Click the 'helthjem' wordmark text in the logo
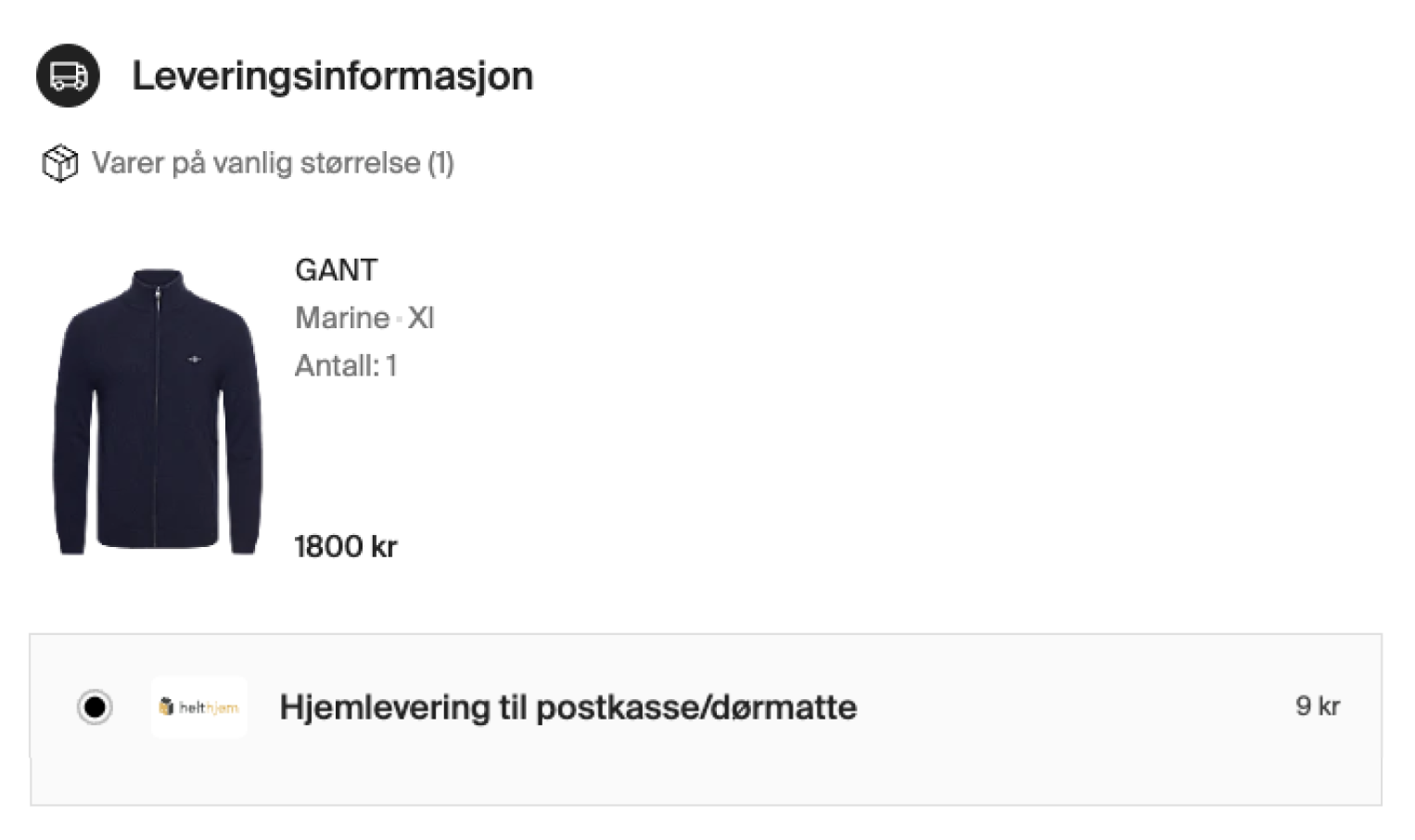The height and width of the screenshot is (840, 1415). (x=209, y=708)
